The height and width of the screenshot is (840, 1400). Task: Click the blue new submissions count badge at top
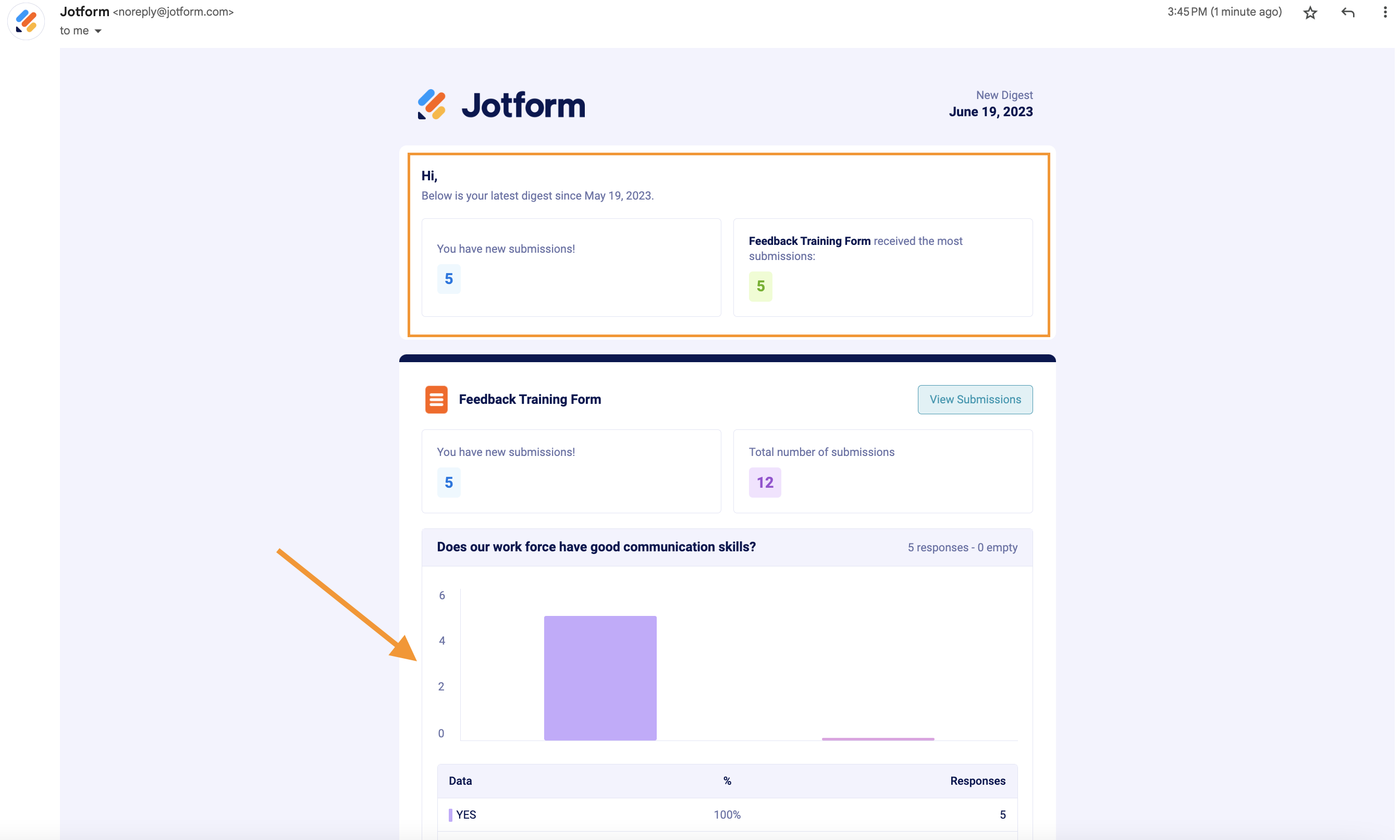448,279
